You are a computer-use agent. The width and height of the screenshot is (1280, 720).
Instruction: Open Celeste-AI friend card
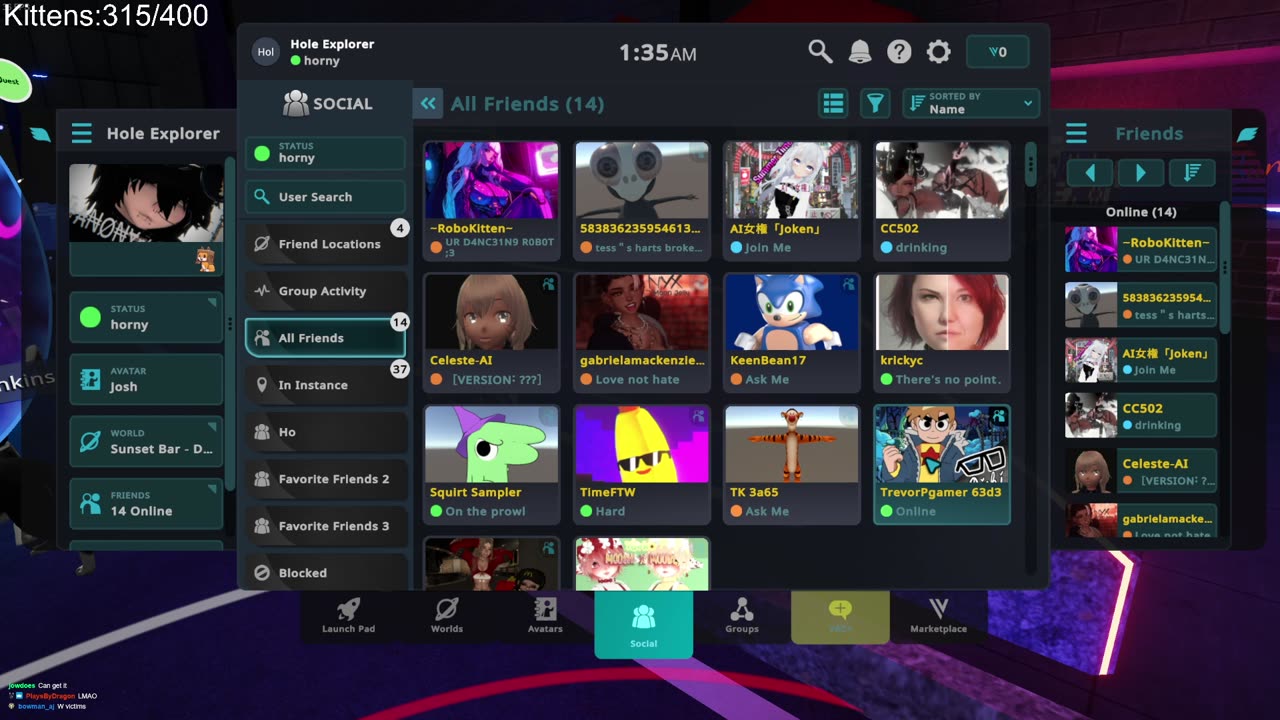491,332
